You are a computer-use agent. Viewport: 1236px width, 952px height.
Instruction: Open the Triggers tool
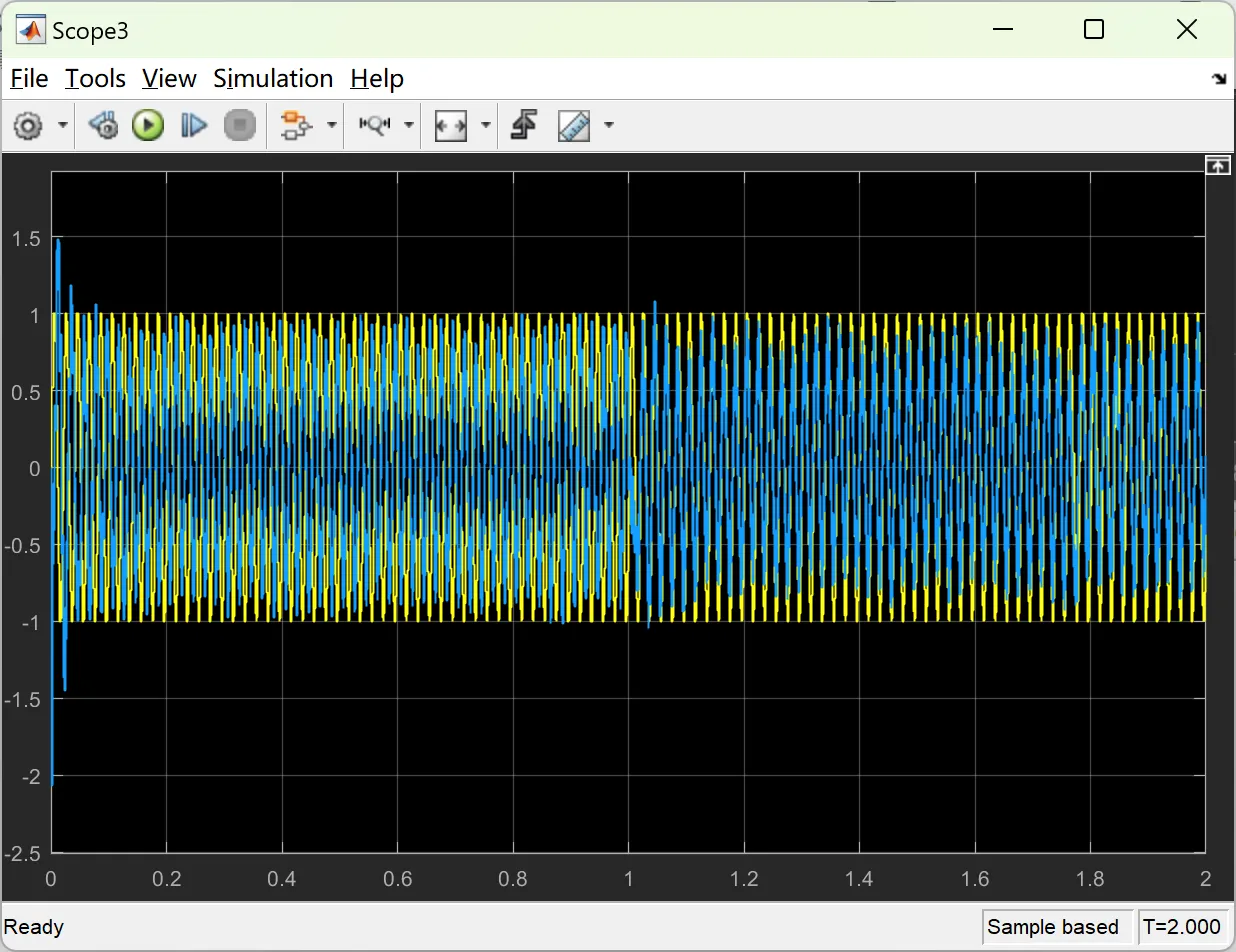[524, 126]
